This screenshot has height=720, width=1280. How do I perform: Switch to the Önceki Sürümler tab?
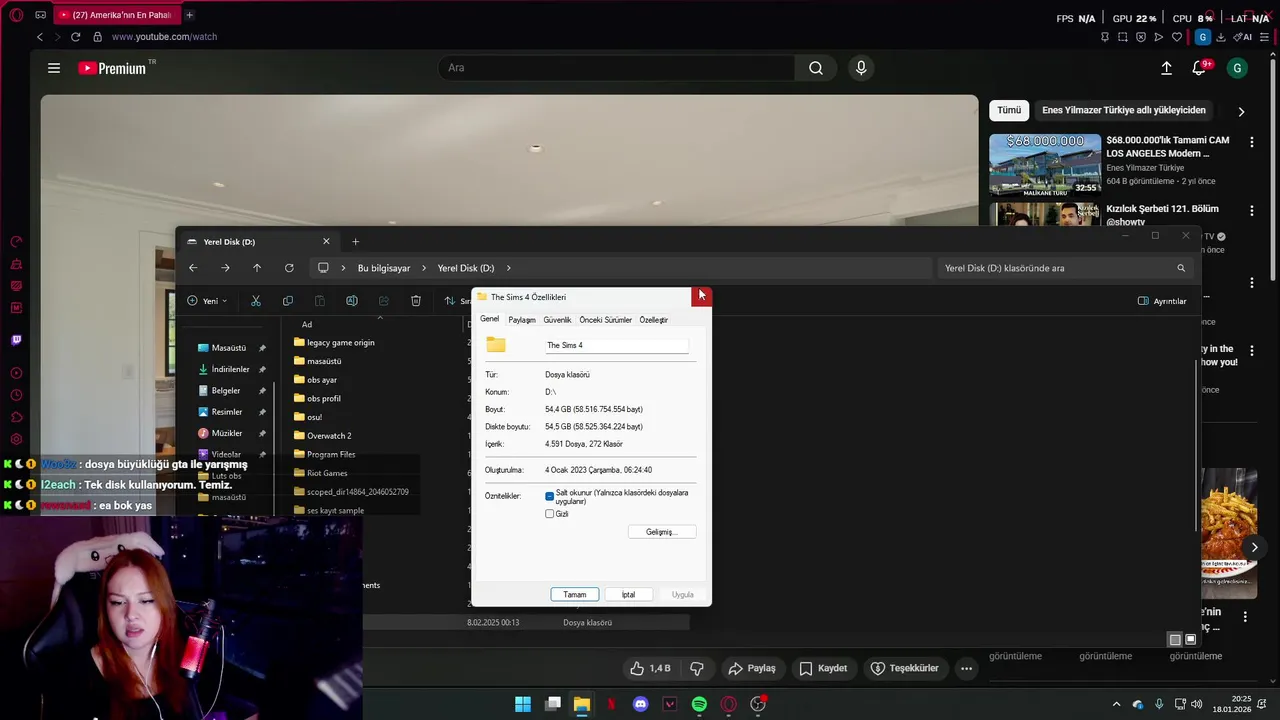[605, 320]
